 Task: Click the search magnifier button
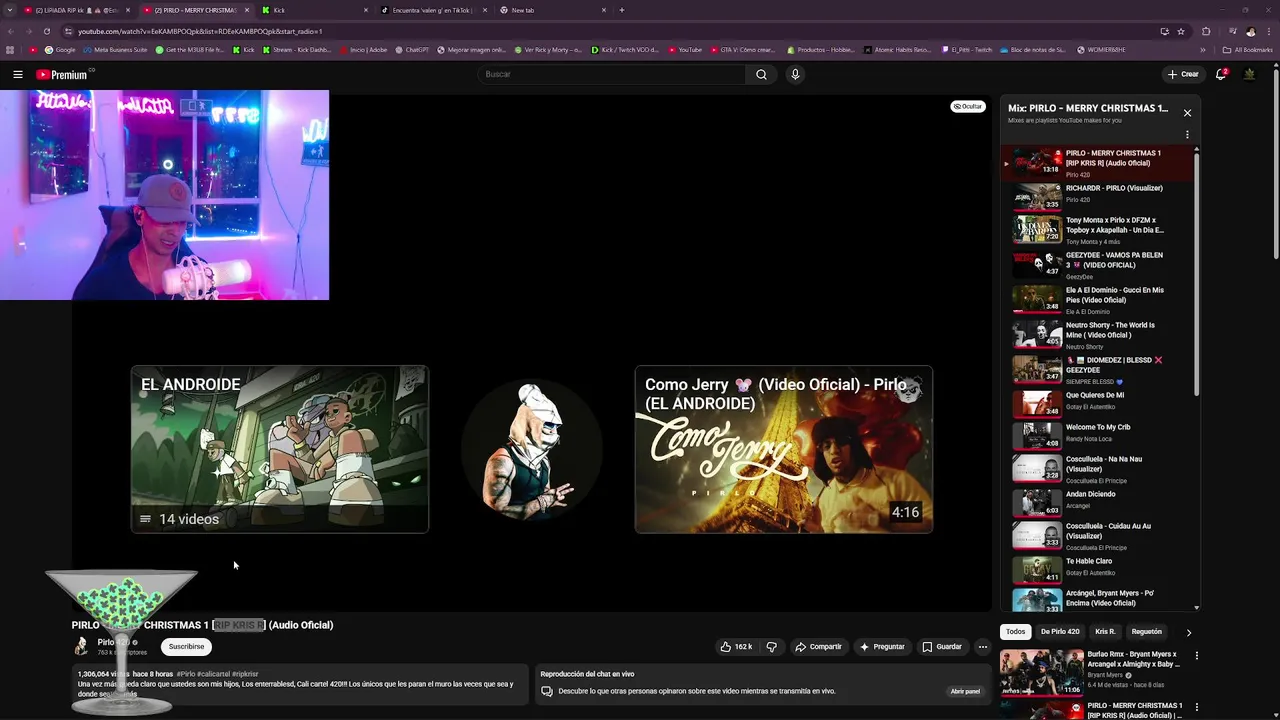pyautogui.click(x=761, y=74)
